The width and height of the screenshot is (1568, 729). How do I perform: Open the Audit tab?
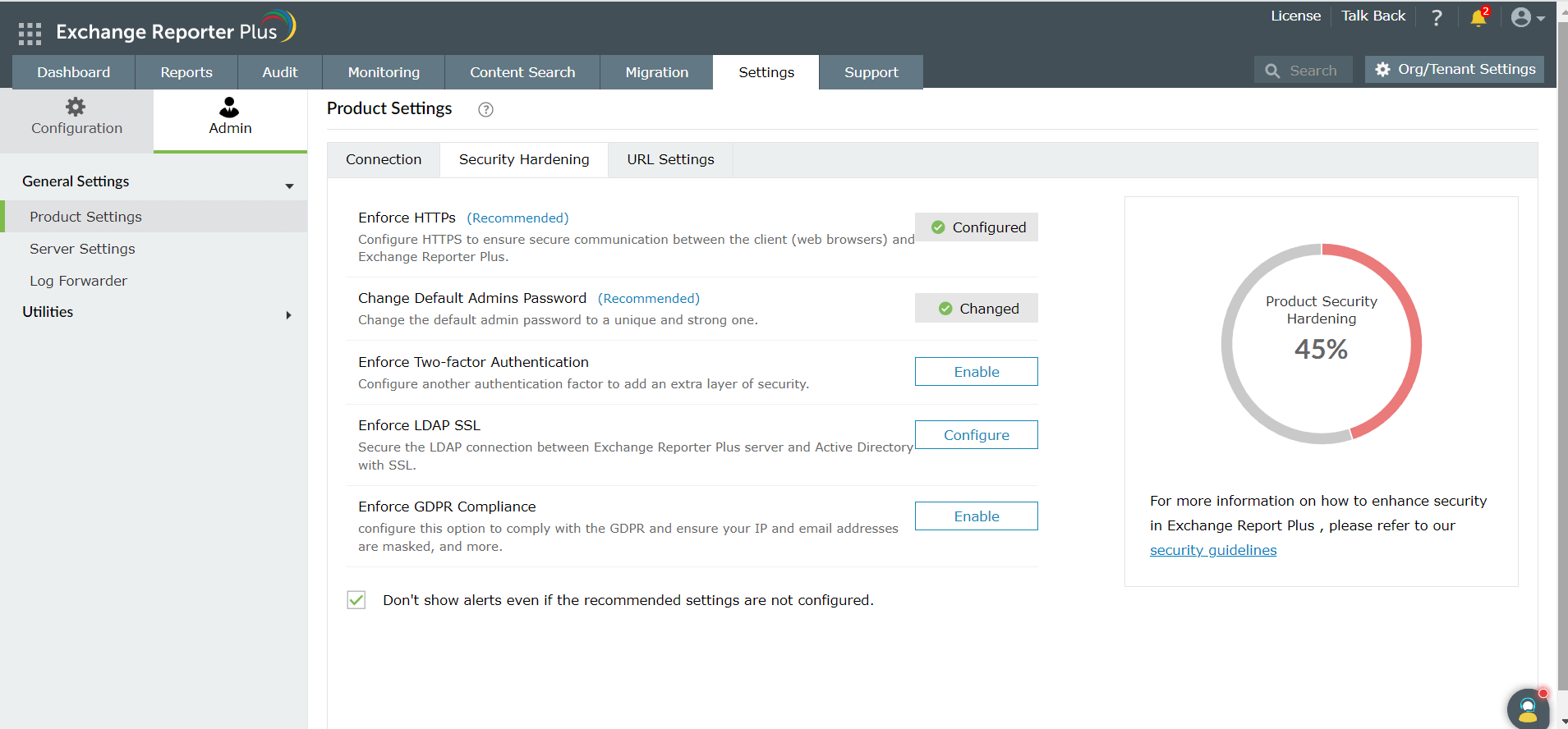pyautogui.click(x=280, y=72)
